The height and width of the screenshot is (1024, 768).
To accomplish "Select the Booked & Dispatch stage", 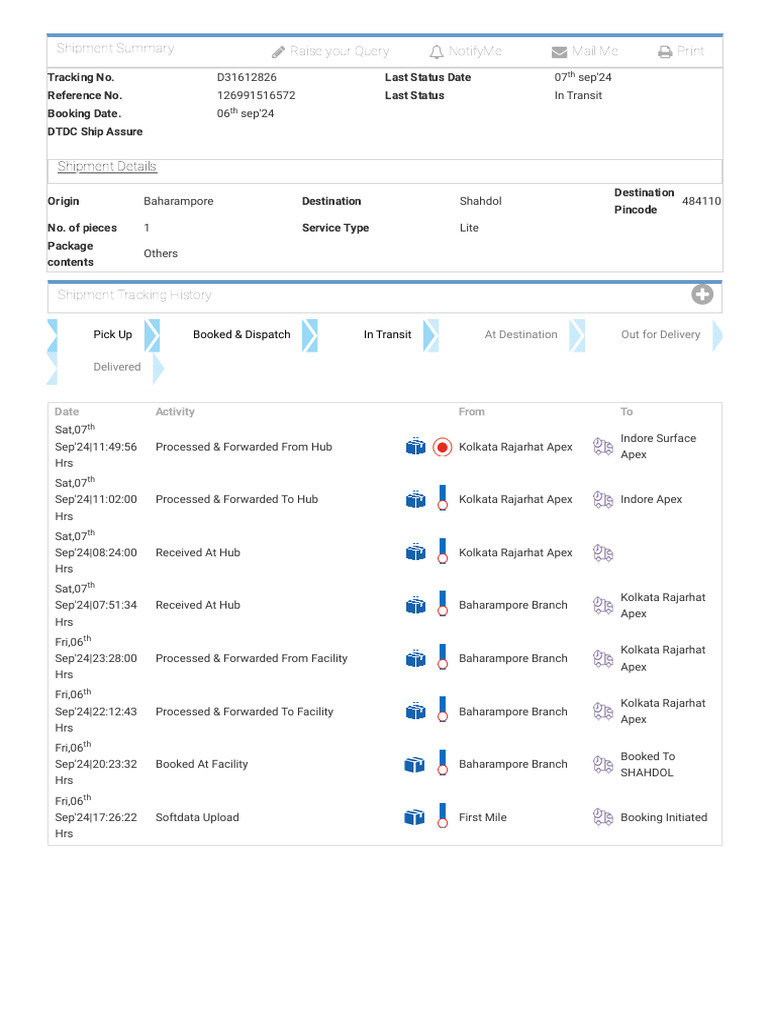I will tap(242, 334).
